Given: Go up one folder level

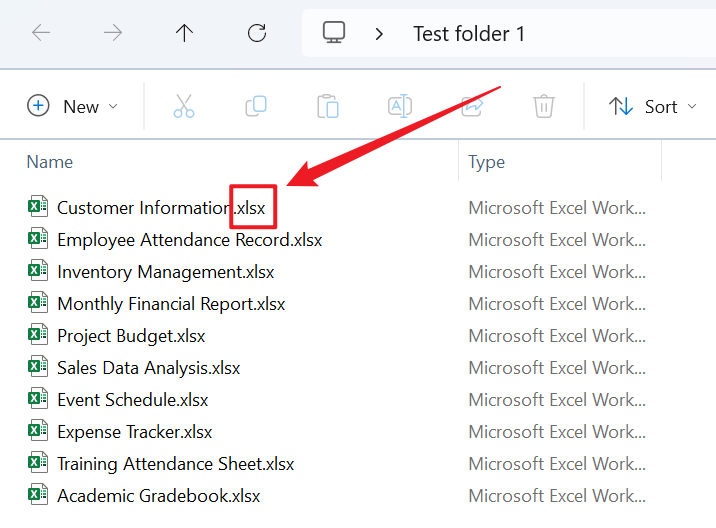Looking at the screenshot, I should [x=185, y=33].
